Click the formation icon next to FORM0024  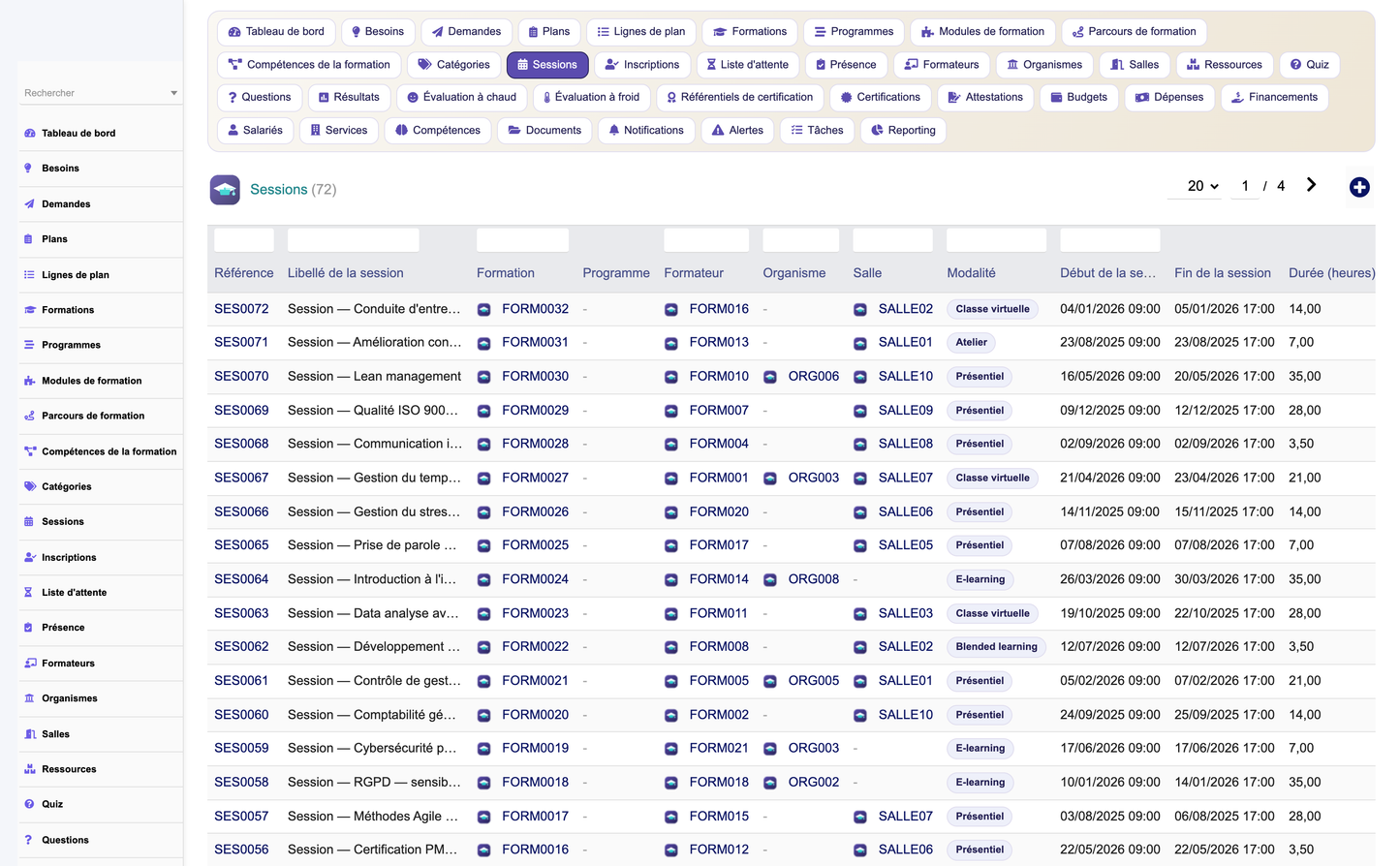point(484,580)
